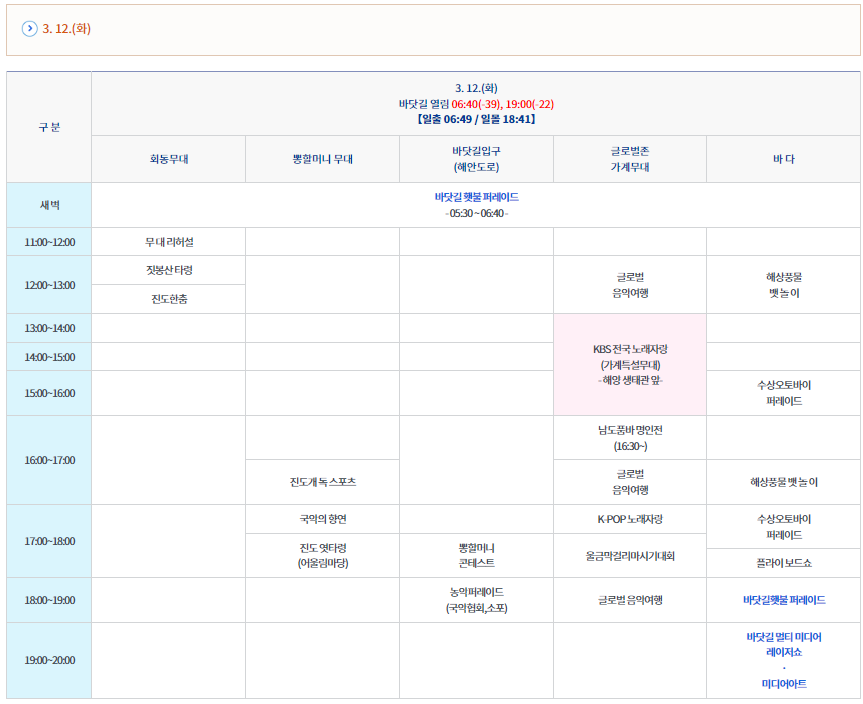Select the "11:00~12:00" time slot label
This screenshot has height=704, width=863.
tap(49, 242)
